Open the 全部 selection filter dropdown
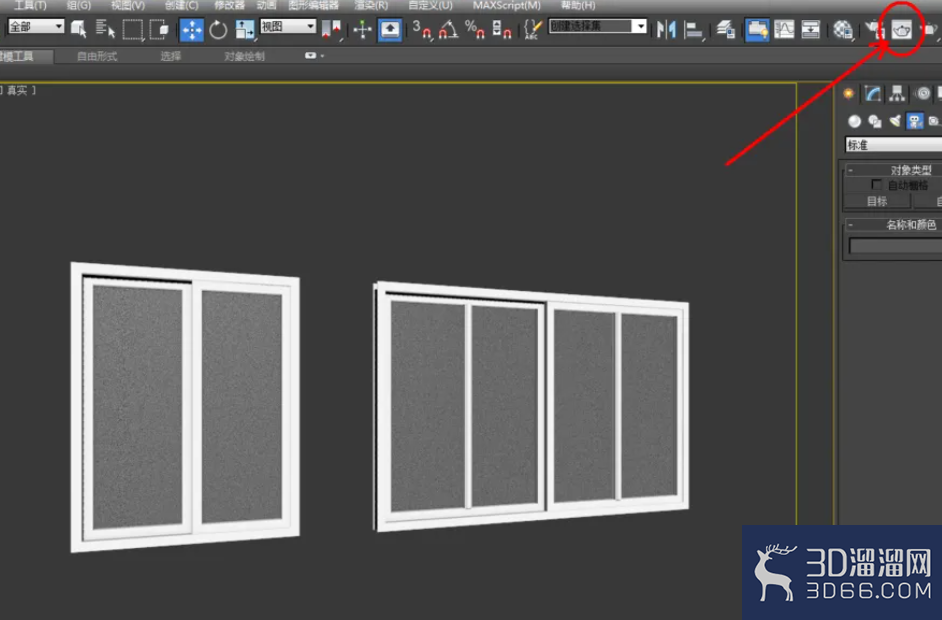Viewport: 942px width, 620px height. pyautogui.click(x=36, y=26)
